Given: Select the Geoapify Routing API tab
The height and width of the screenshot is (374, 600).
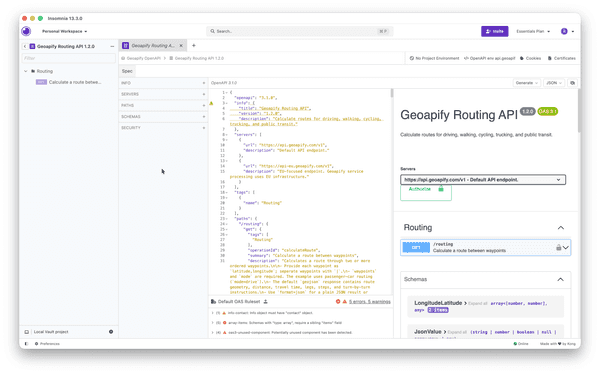Looking at the screenshot, I should 152,46.
